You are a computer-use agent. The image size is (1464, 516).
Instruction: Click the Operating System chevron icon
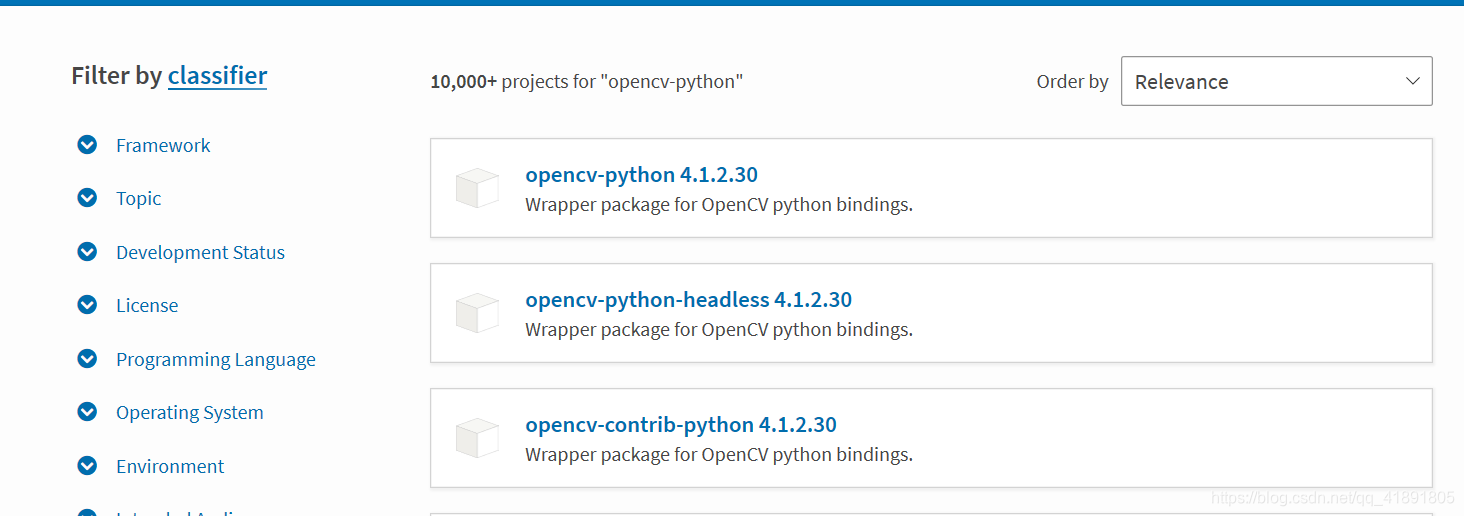pos(87,412)
